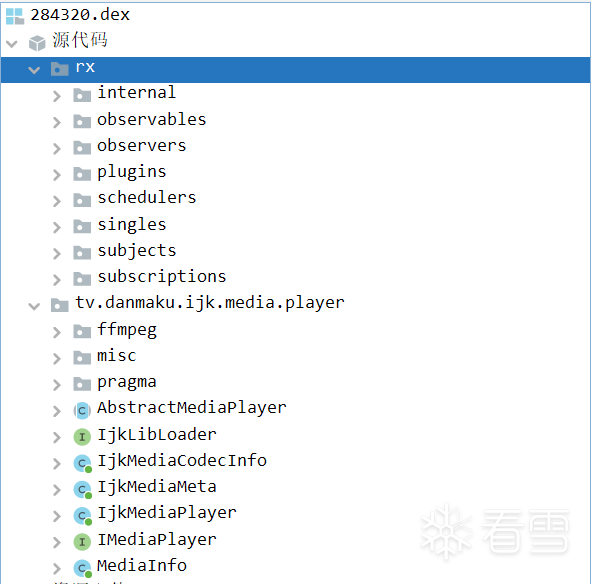Click the ffmpeg package folder icon
Viewport: 591px width, 584px height.
point(82,331)
